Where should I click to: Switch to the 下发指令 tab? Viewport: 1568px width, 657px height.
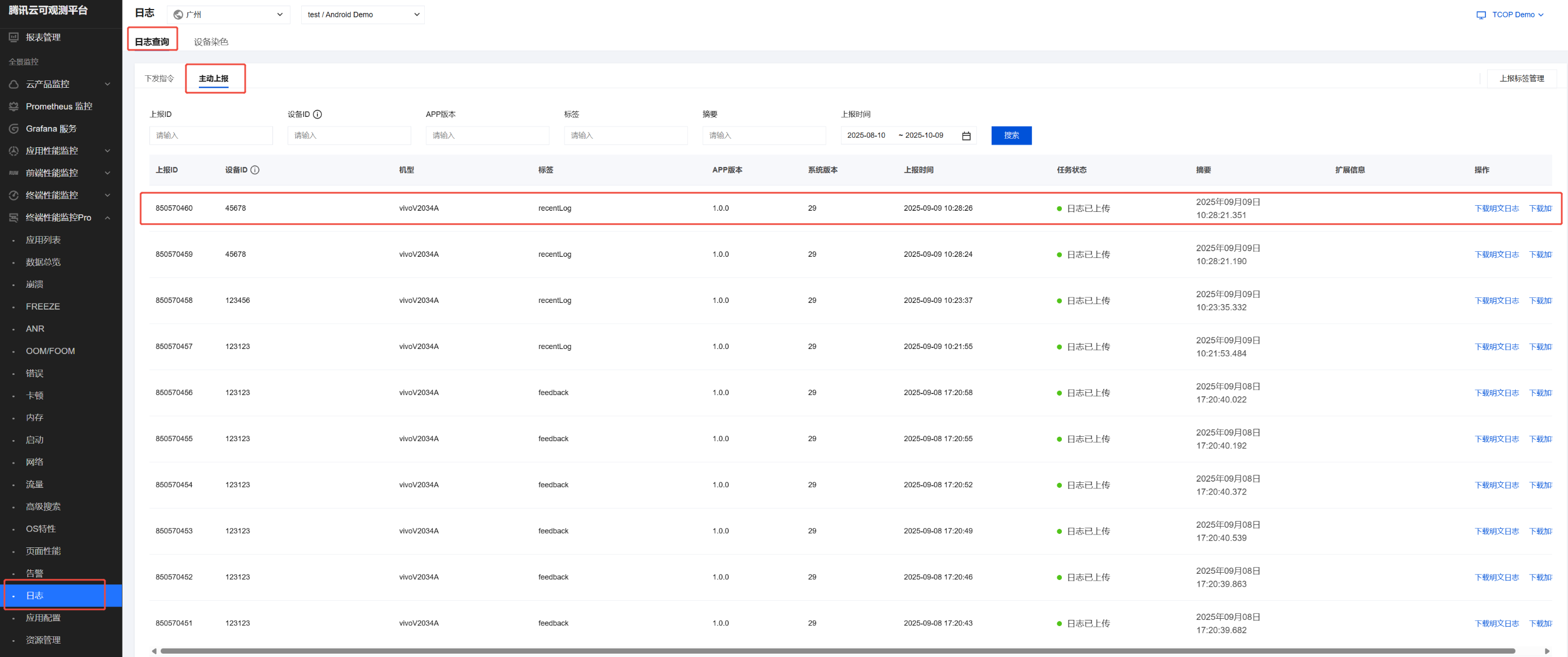tap(159, 79)
